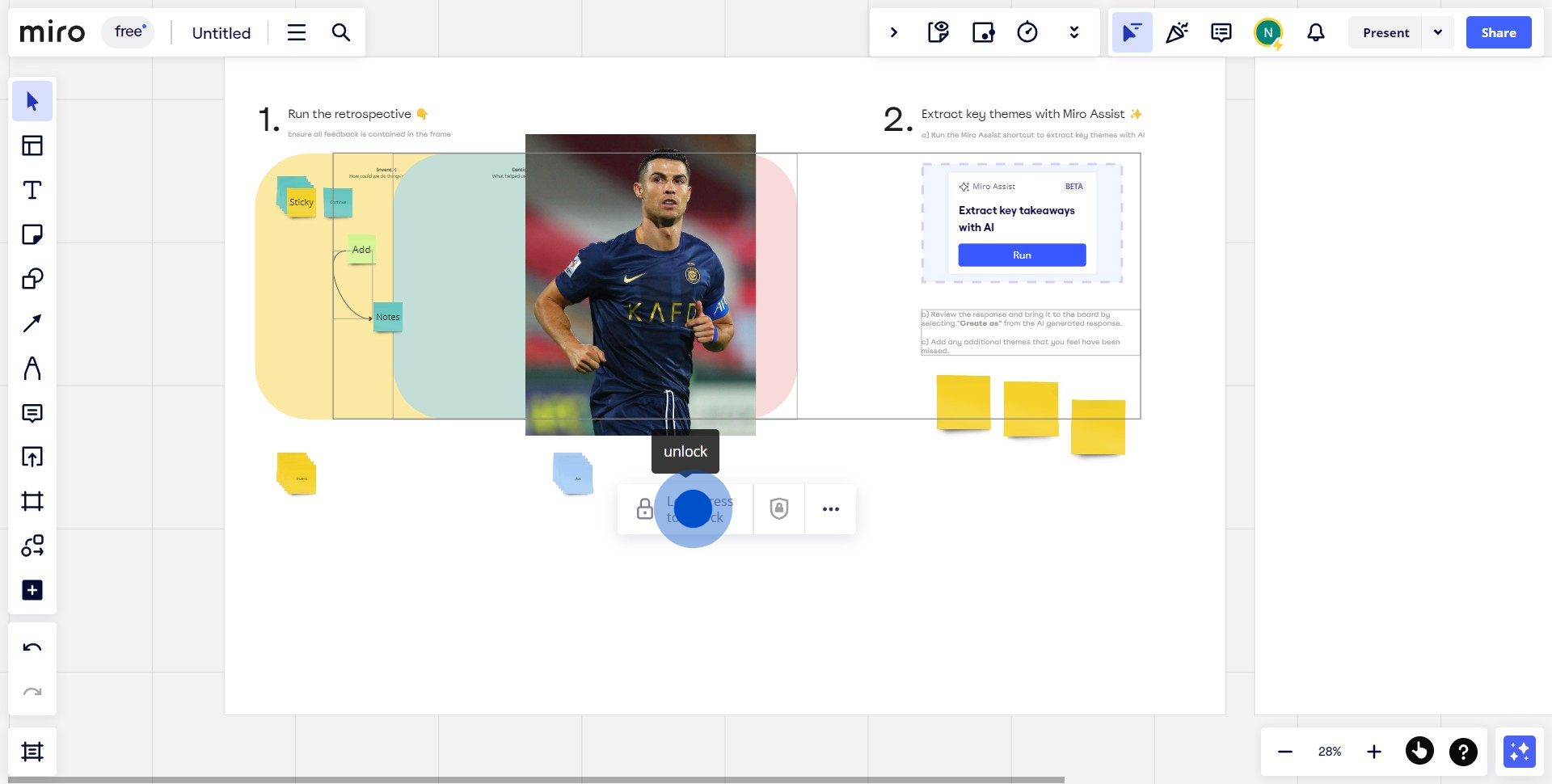1552x784 pixels.
Task: Start the timer
Action: pyautogui.click(x=1027, y=32)
